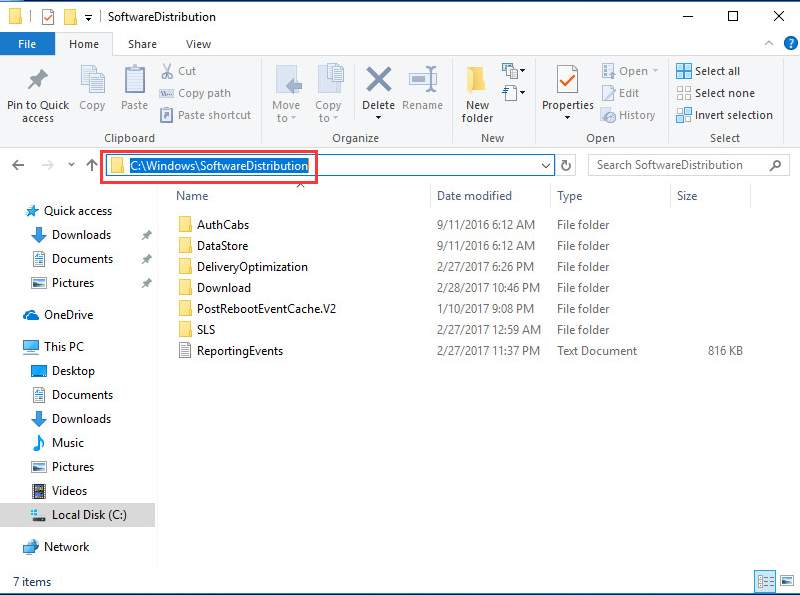Switch to the Home tab
The height and width of the screenshot is (595, 800).
click(84, 44)
